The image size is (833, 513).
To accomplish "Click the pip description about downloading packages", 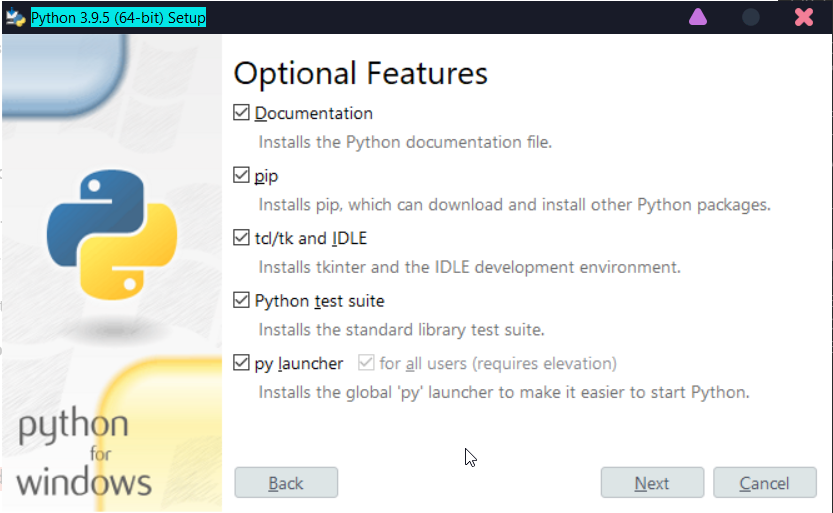I will (x=514, y=205).
